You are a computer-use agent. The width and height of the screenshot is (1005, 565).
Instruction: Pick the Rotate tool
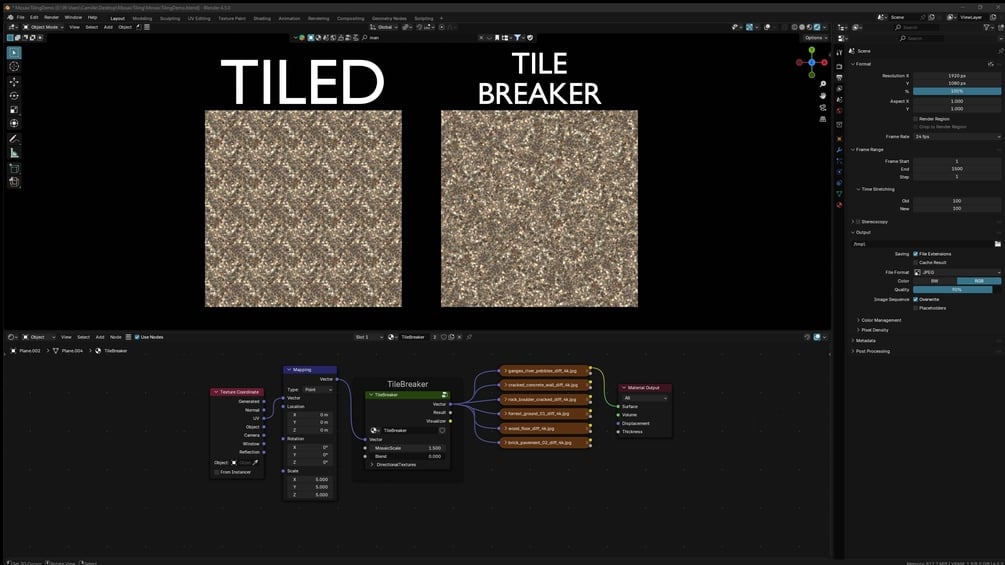click(14, 96)
